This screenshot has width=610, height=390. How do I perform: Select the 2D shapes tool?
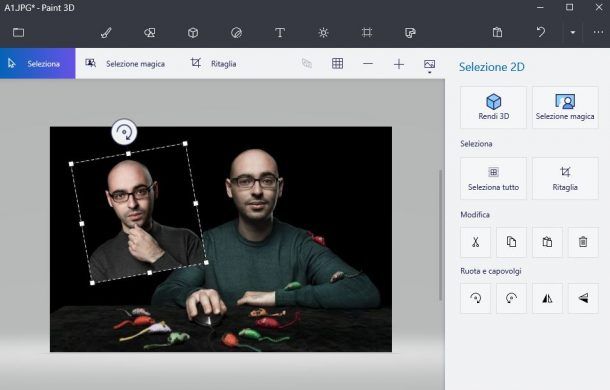150,33
